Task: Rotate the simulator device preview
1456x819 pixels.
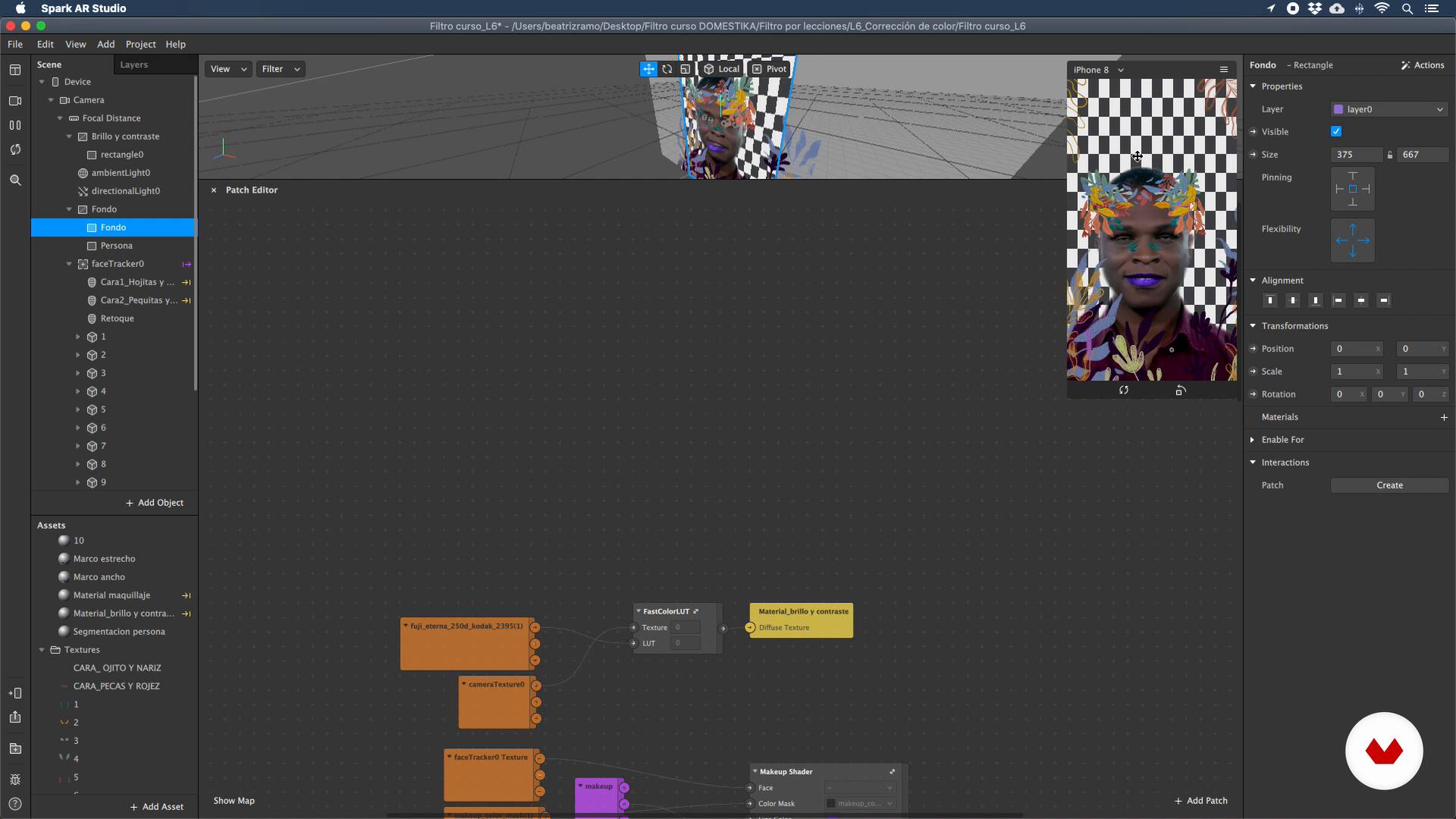Action: pos(1180,391)
